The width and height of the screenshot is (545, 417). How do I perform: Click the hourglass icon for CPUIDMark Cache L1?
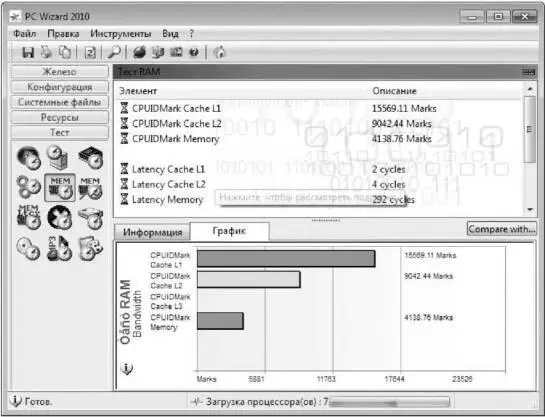point(124,108)
